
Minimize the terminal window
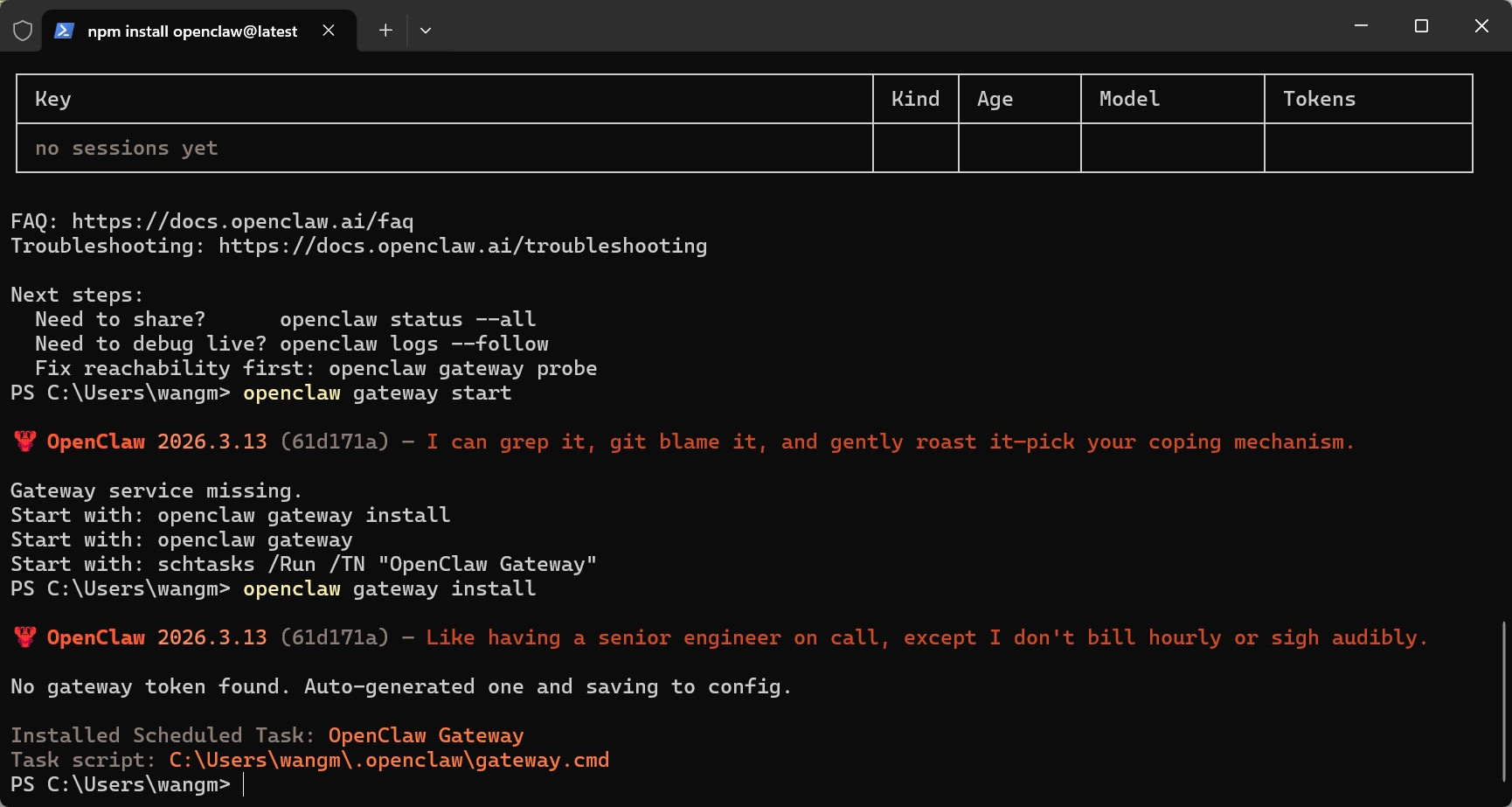tap(1361, 26)
